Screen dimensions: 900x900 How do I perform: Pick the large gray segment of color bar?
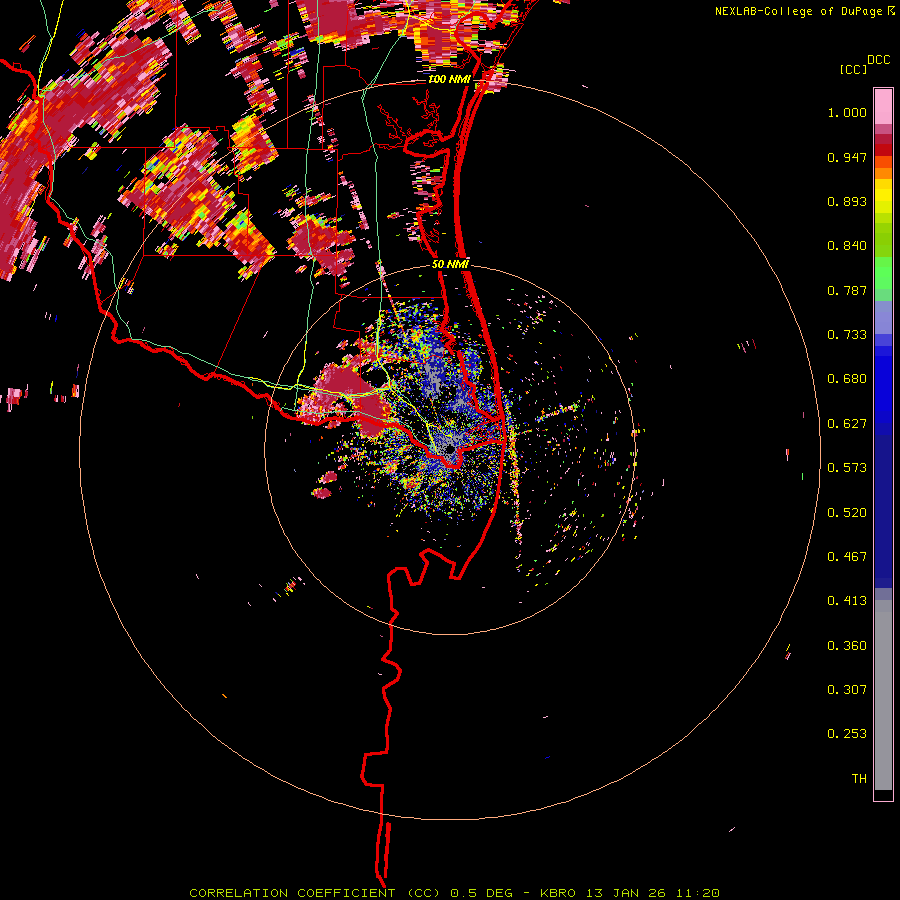tap(883, 695)
